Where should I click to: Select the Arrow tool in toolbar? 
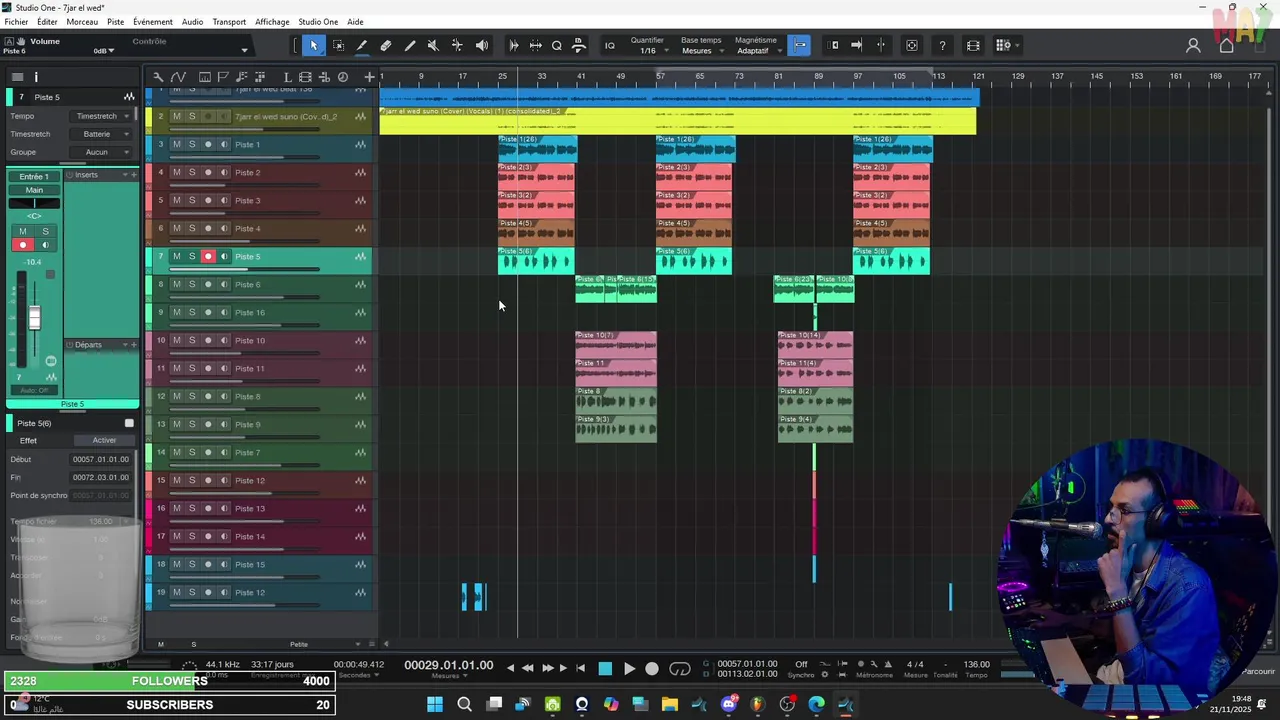pyautogui.click(x=314, y=45)
